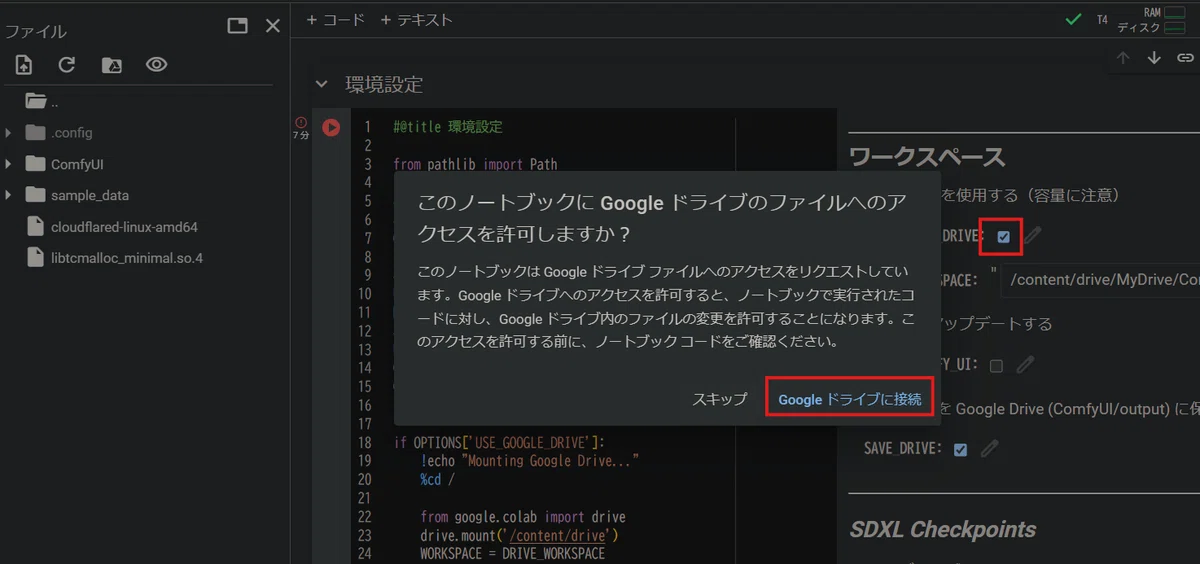This screenshot has width=1200, height=564.
Task: Expand the .config folder
Action: coord(8,133)
